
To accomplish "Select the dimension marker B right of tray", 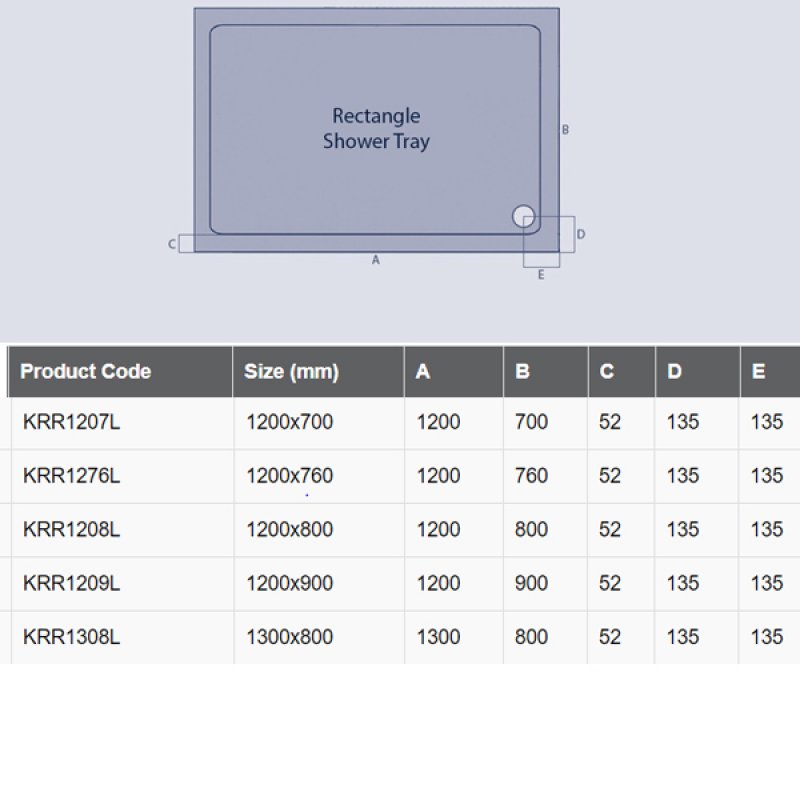I will pyautogui.click(x=565, y=130).
